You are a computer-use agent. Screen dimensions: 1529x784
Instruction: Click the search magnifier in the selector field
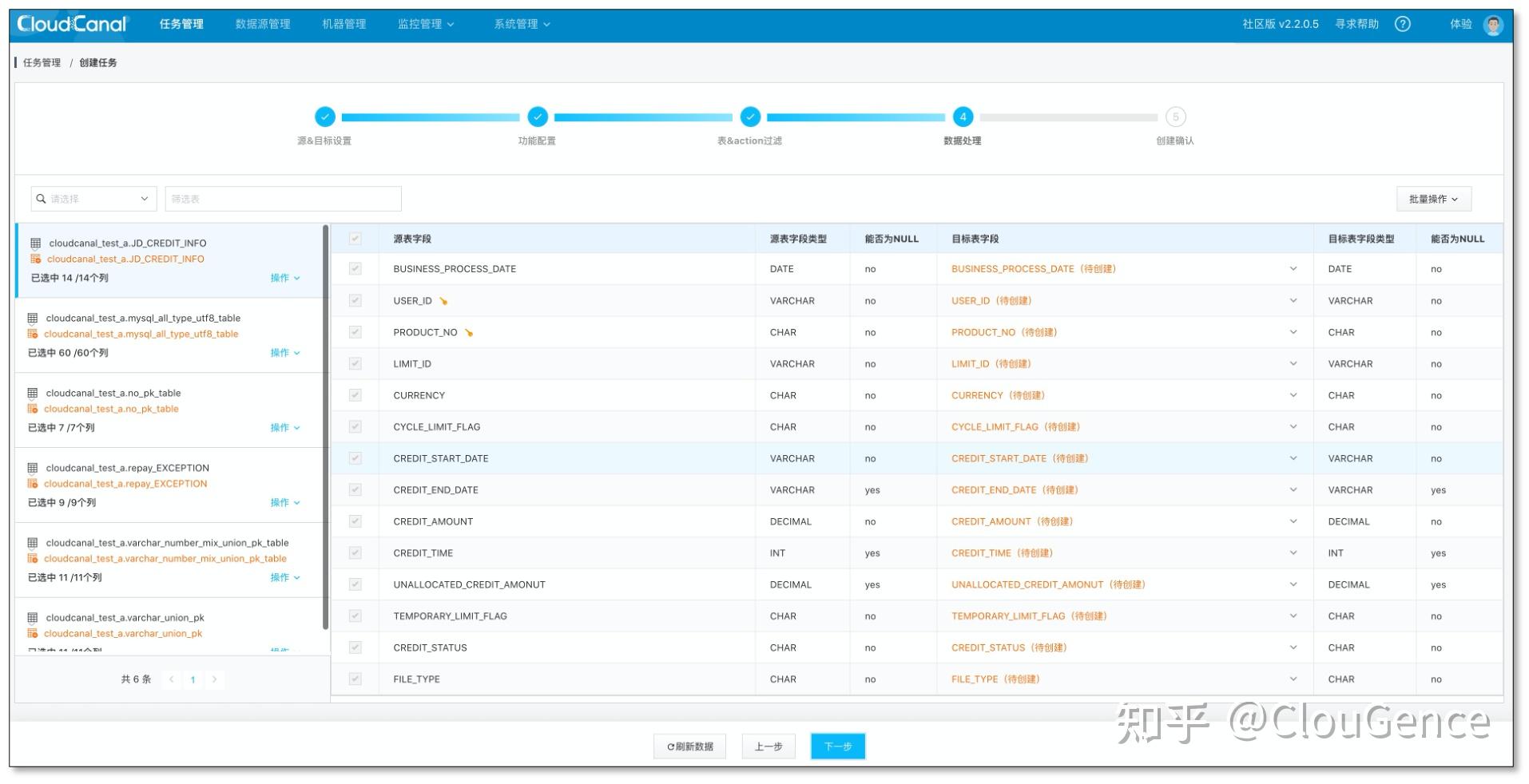point(40,198)
